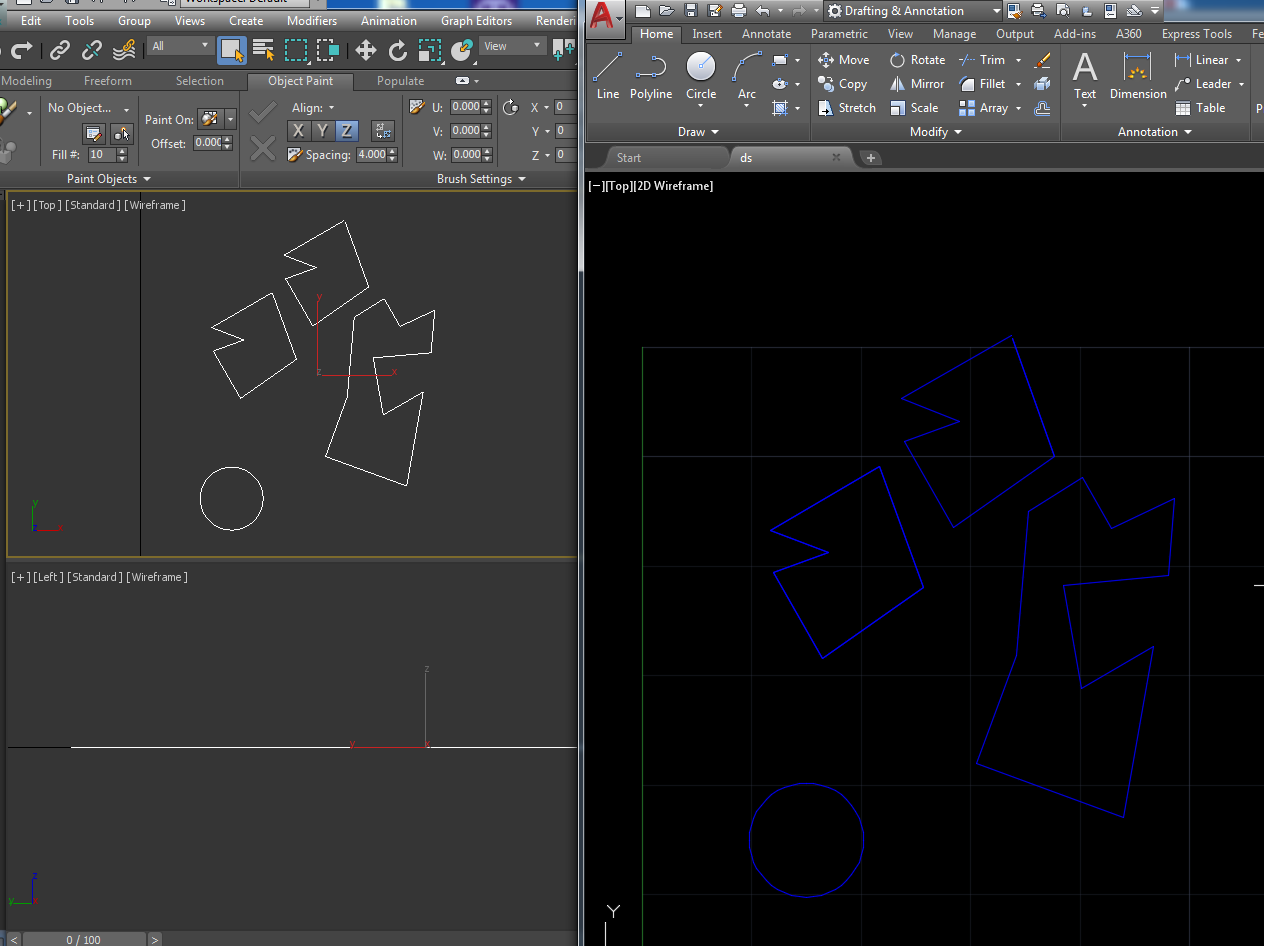
Task: Activate the Select and Rotate tool in 3ds Max
Action: 398,49
